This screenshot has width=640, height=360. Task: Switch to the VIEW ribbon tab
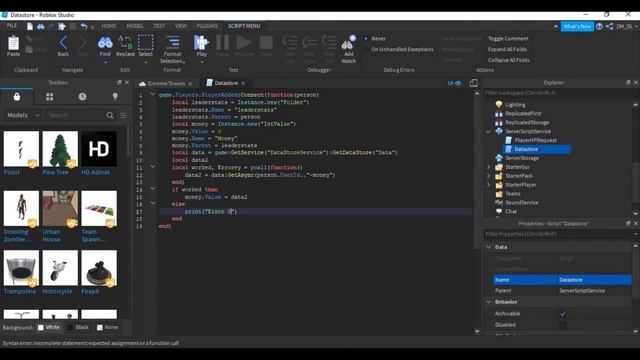[181, 26]
